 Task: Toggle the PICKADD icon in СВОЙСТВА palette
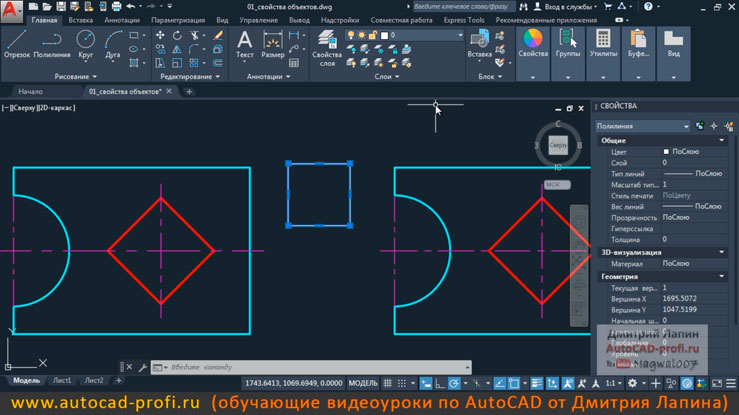(x=700, y=126)
